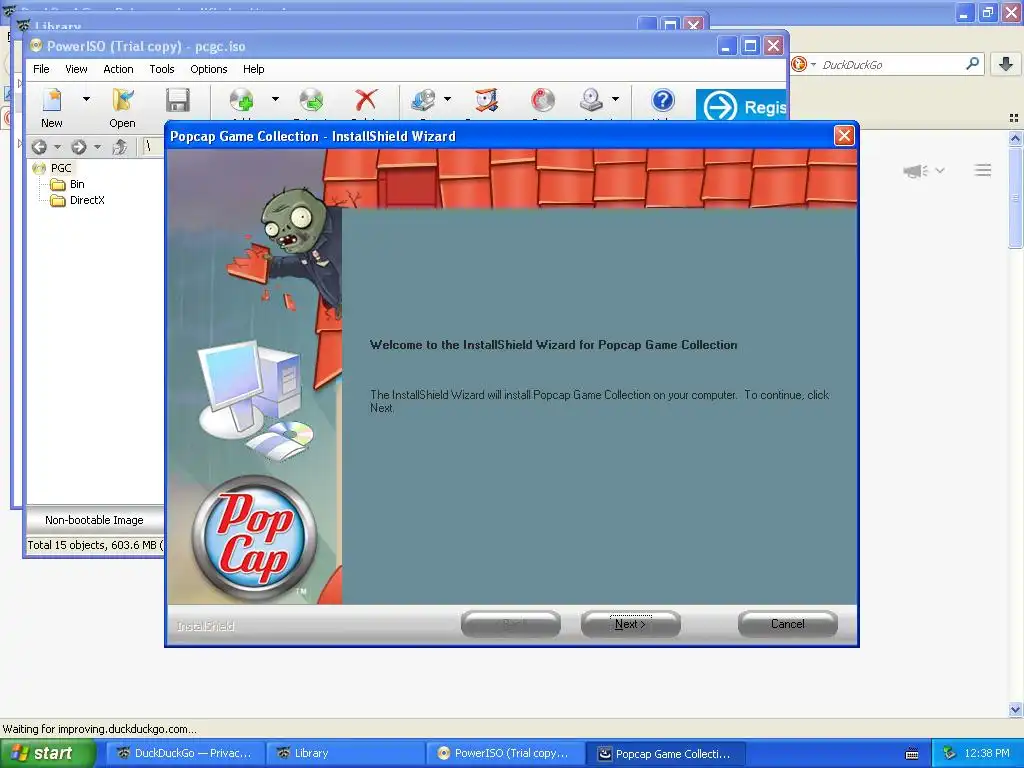This screenshot has height=768, width=1024.
Task: Click the Forward navigation arrow in PowerISO
Action: [x=78, y=147]
